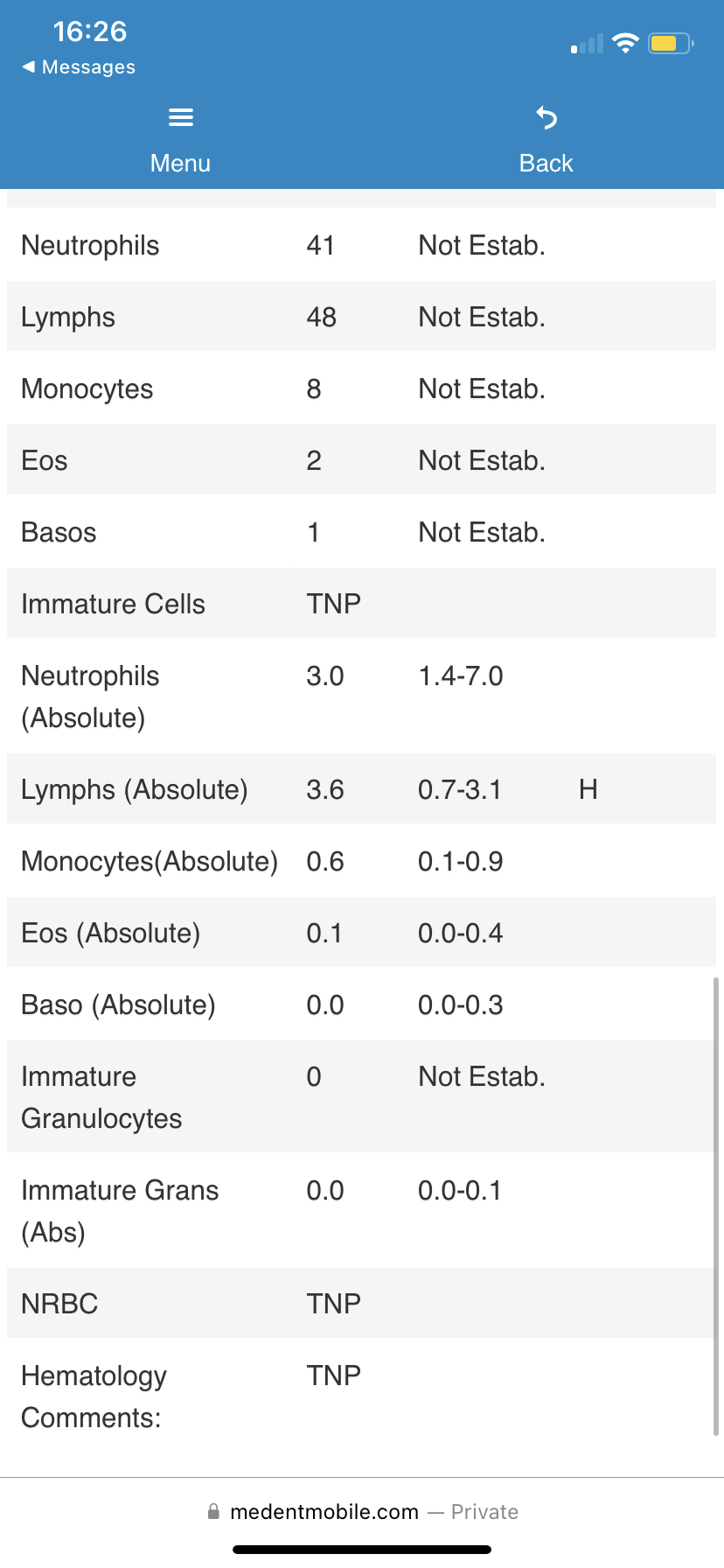724x1568 pixels.
Task: Open the hamburger Menu icon
Action: (180, 117)
